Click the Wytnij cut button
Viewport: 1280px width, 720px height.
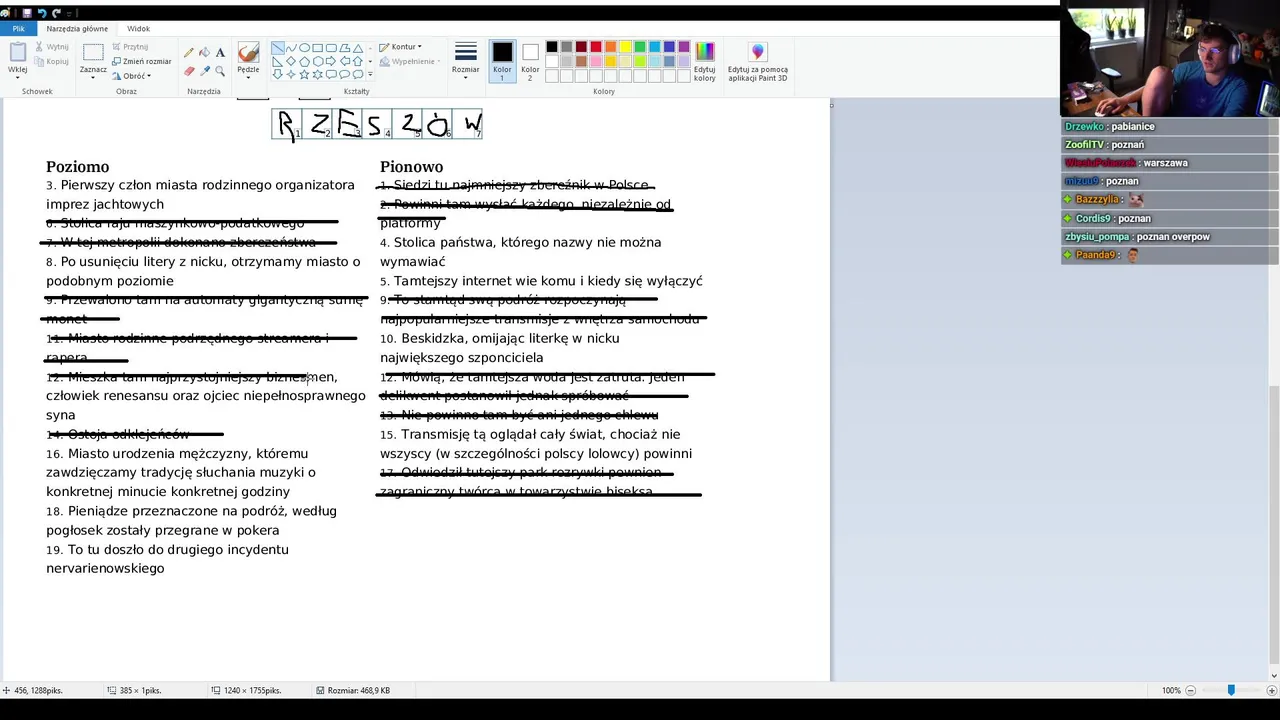coord(51,46)
